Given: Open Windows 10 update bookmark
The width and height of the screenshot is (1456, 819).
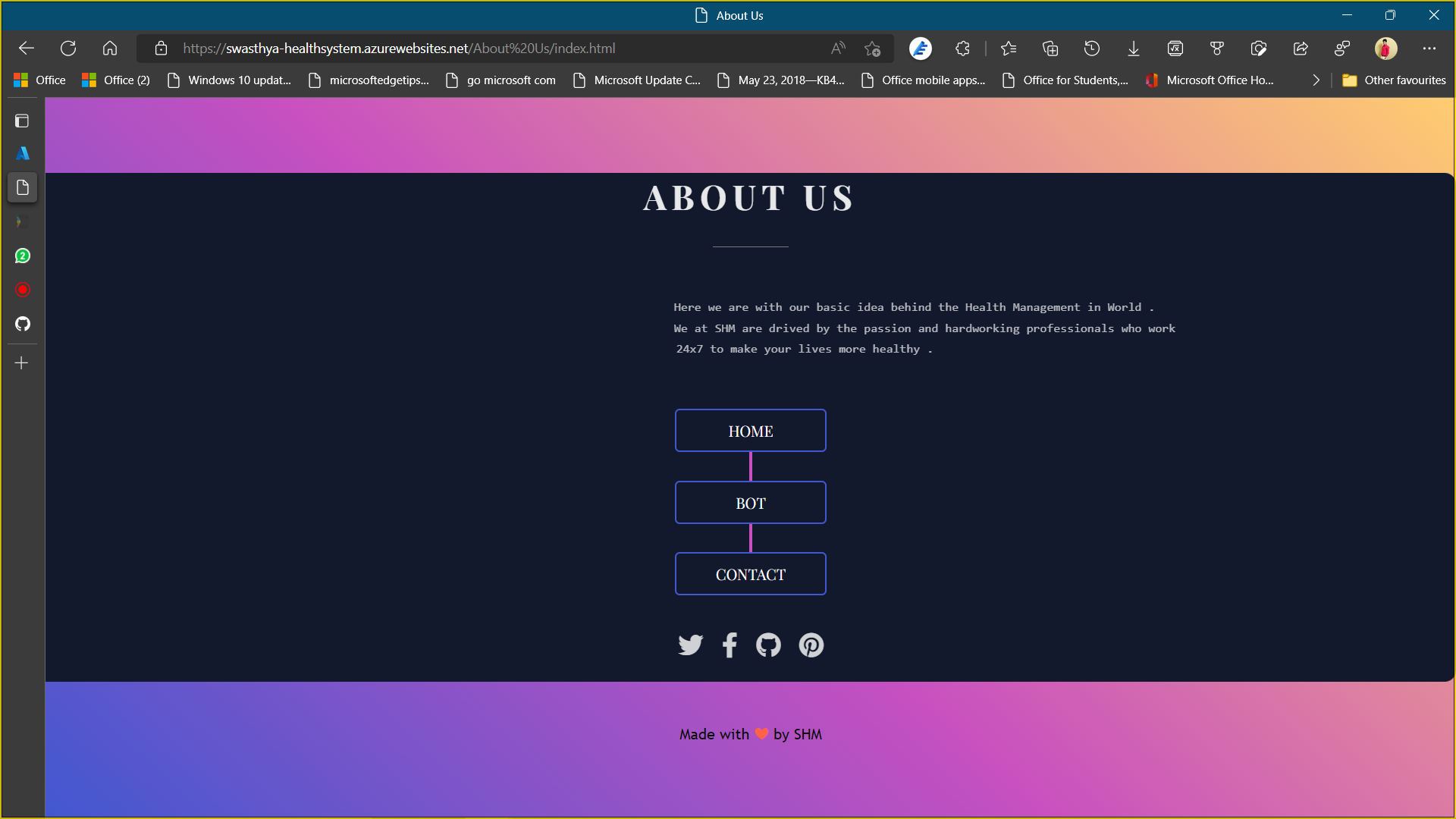Looking at the screenshot, I should tap(230, 80).
